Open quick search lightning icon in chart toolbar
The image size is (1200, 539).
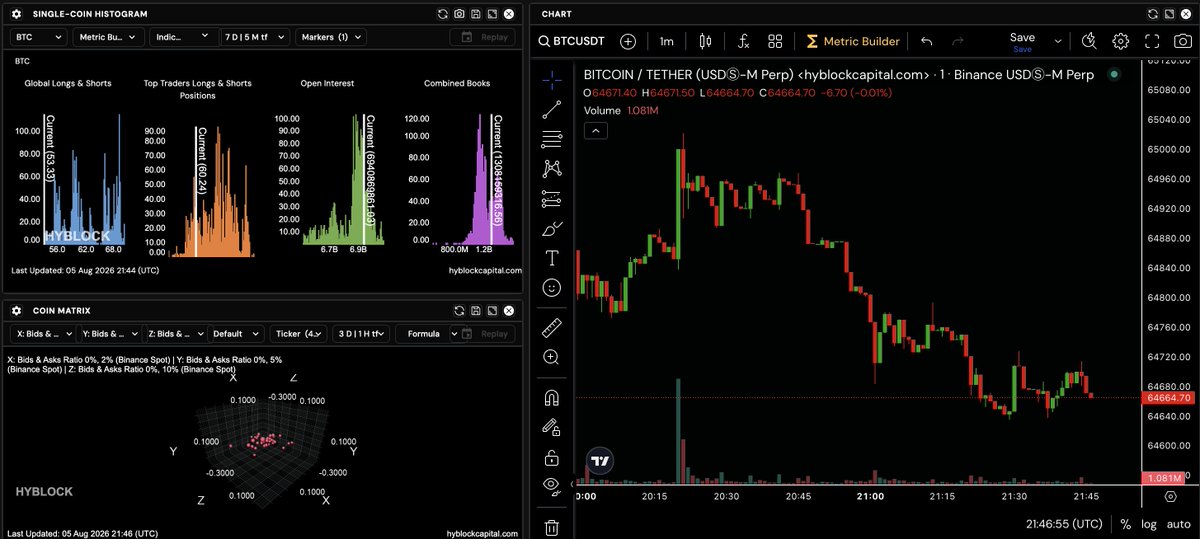pyautogui.click(x=1089, y=41)
